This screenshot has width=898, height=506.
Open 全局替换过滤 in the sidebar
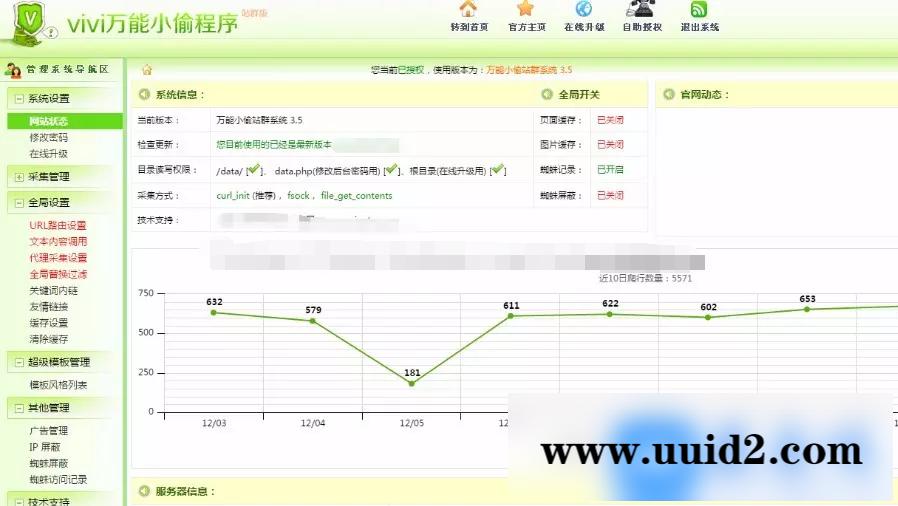click(x=58, y=274)
